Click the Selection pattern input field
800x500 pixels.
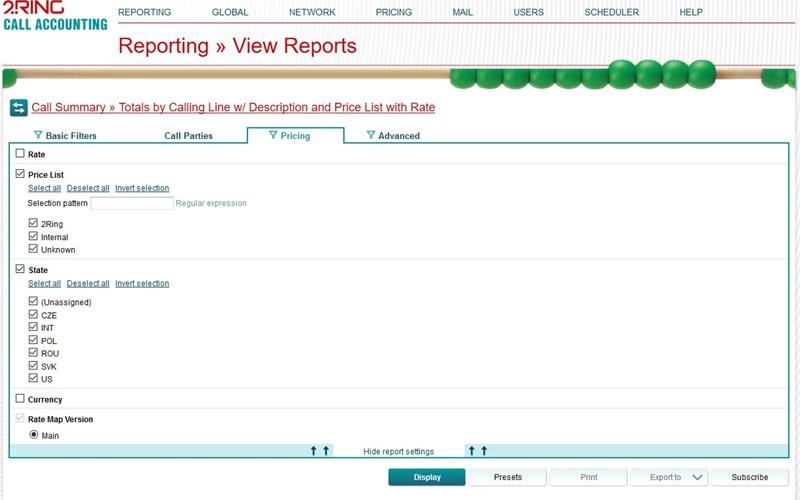[x=132, y=203]
